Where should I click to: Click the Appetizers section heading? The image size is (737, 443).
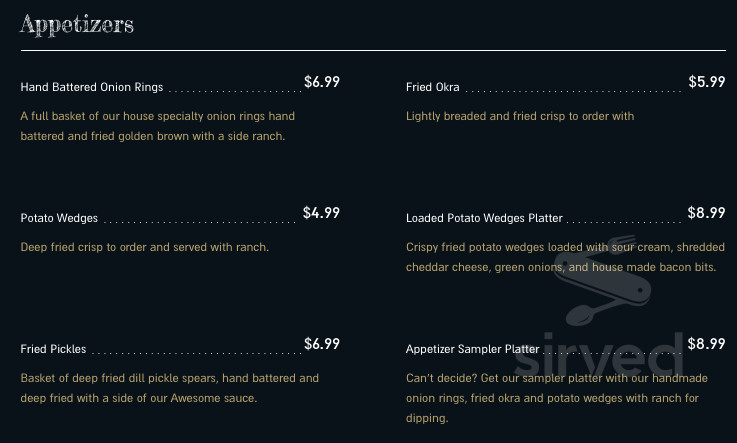(x=77, y=24)
